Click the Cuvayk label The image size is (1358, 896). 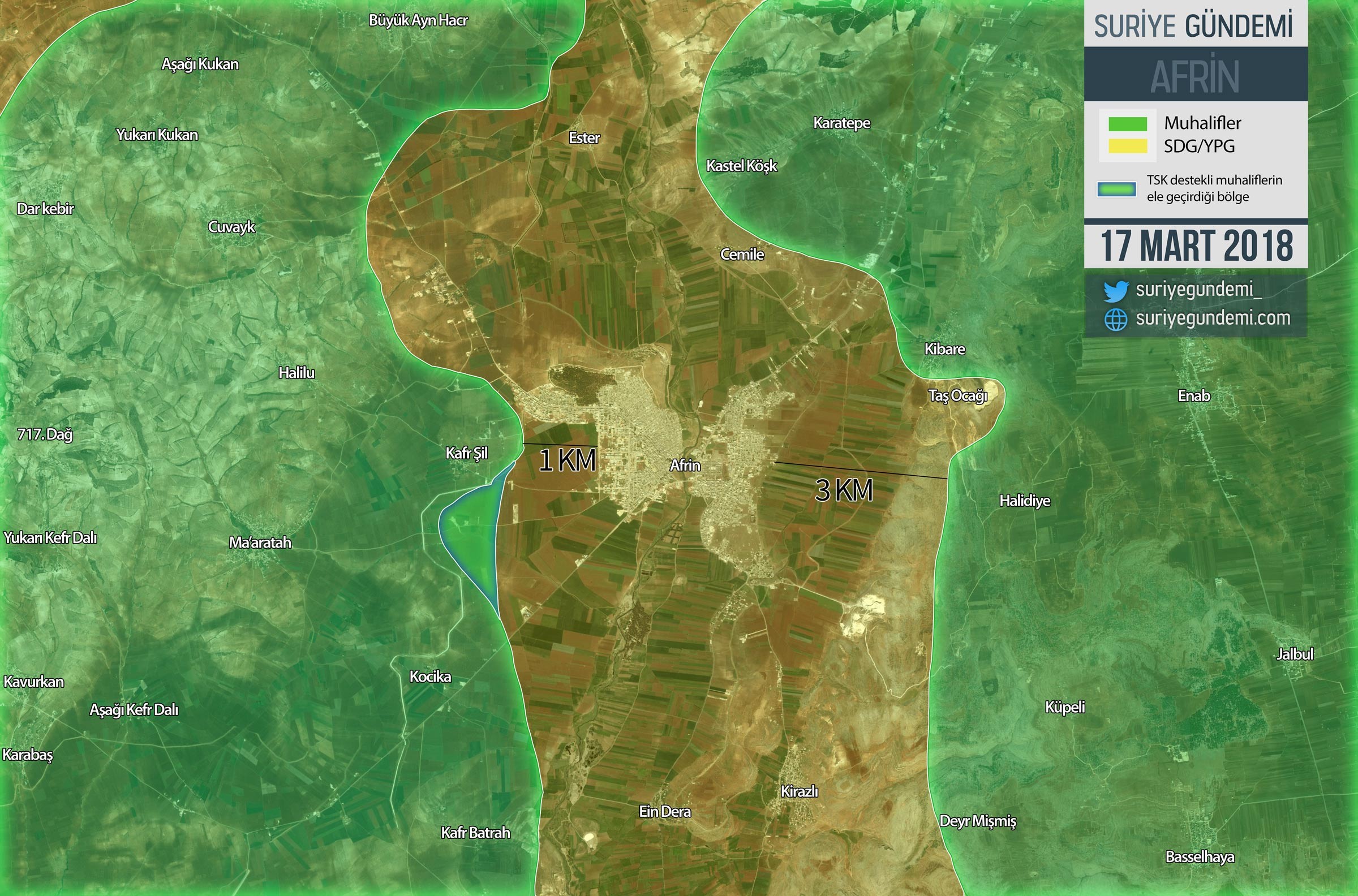pos(231,227)
